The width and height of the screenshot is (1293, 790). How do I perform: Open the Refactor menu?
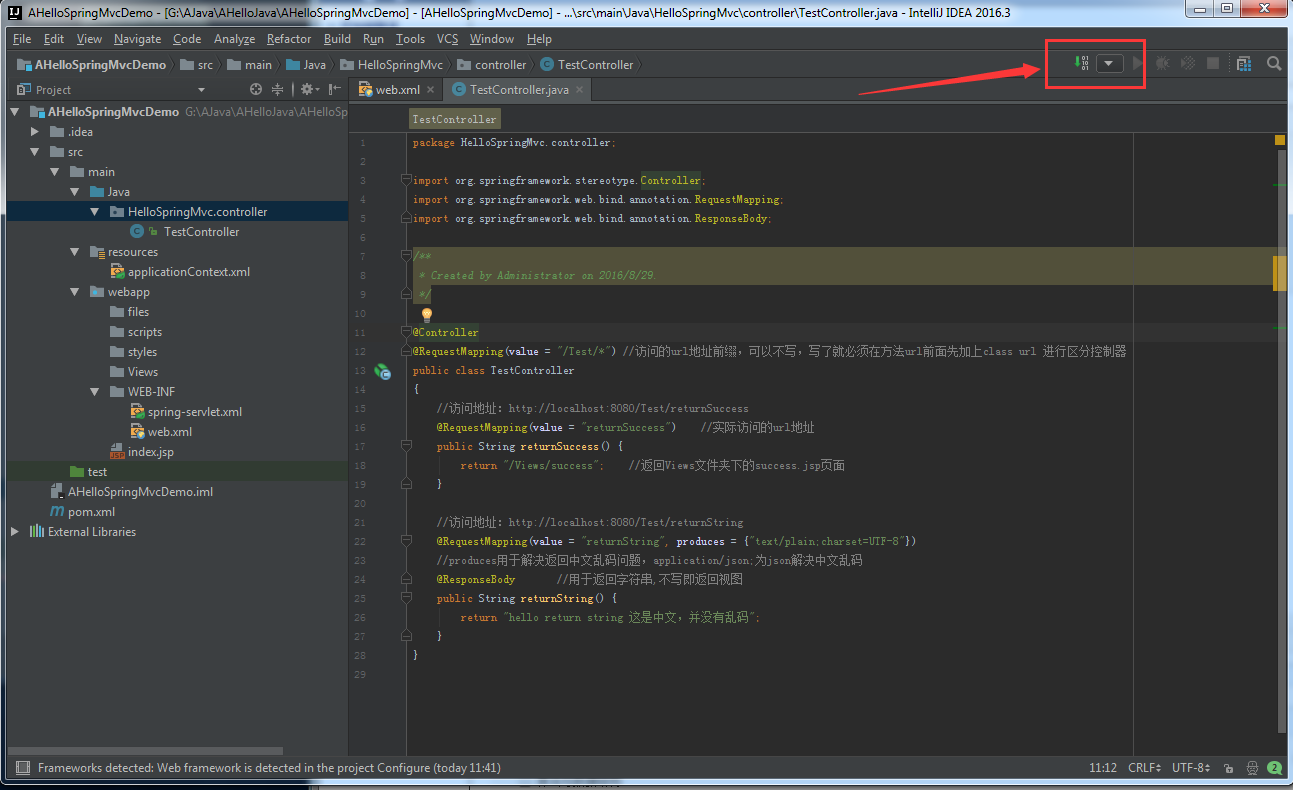click(289, 38)
